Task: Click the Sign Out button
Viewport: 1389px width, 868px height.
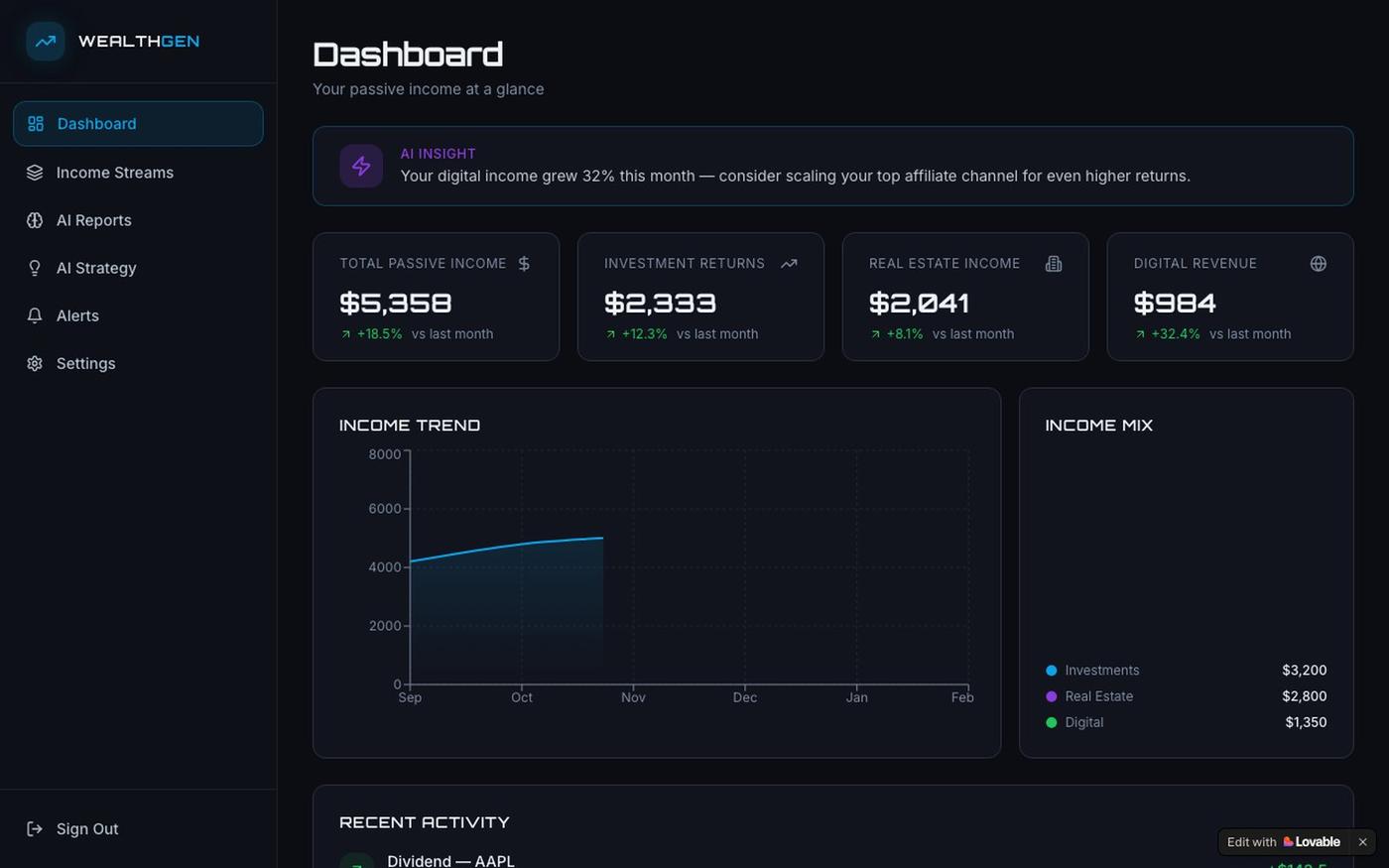Action: [x=138, y=828]
